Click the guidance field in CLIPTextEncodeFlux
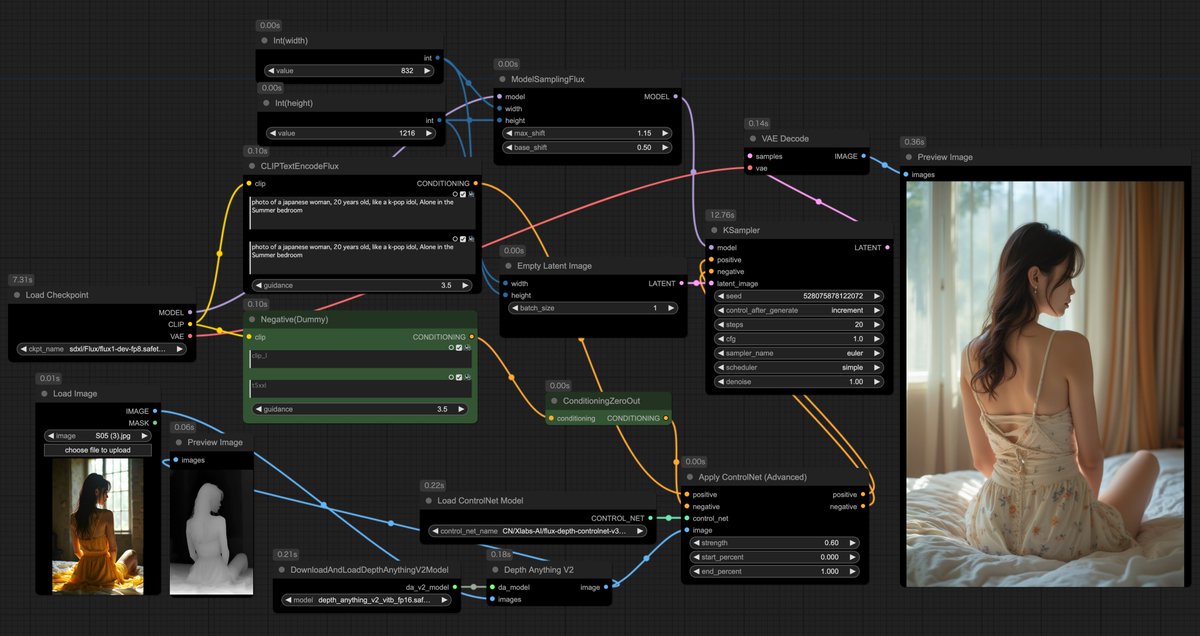Viewport: 1200px width, 636px height. (x=362, y=285)
